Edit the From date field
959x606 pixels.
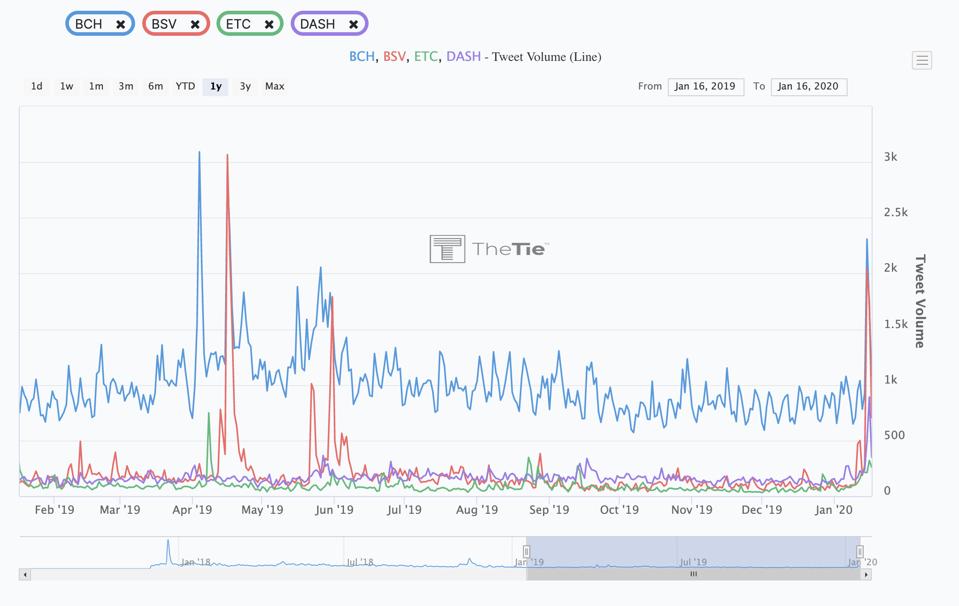[x=706, y=87]
